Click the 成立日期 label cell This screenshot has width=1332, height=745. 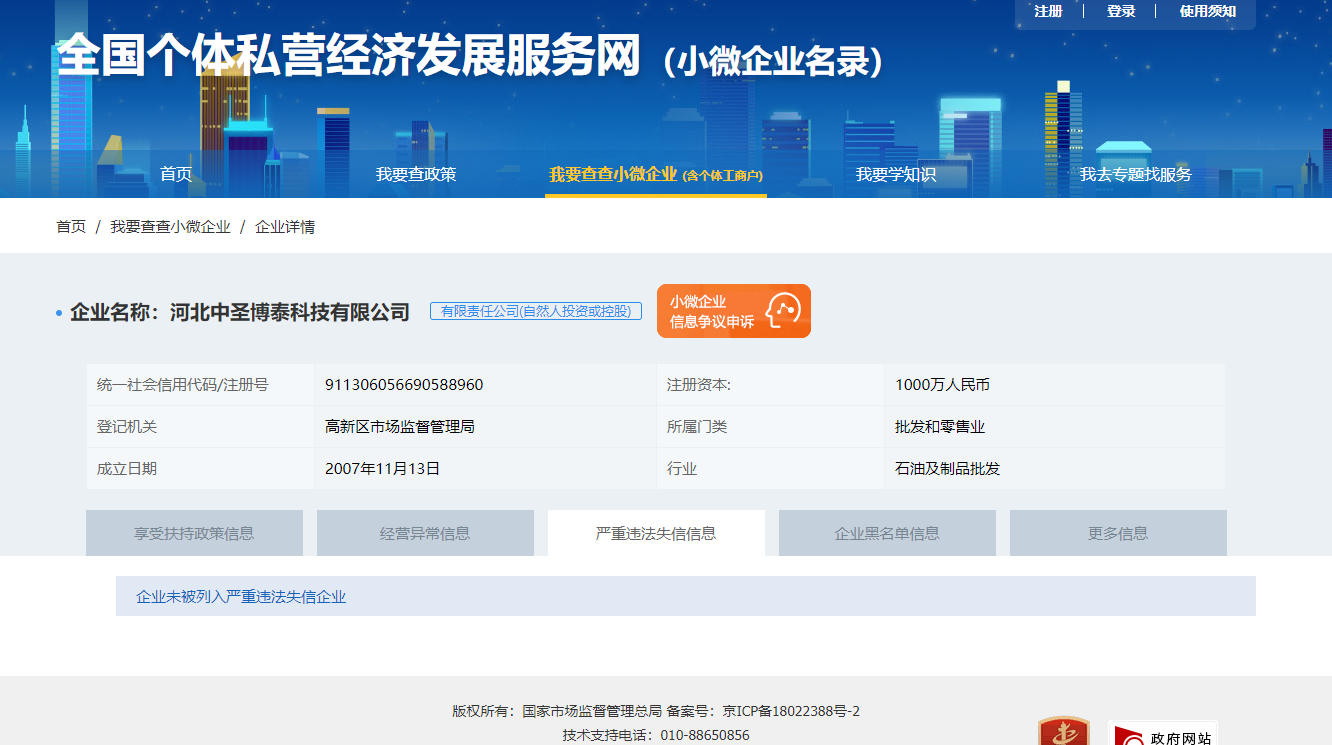pos(200,468)
